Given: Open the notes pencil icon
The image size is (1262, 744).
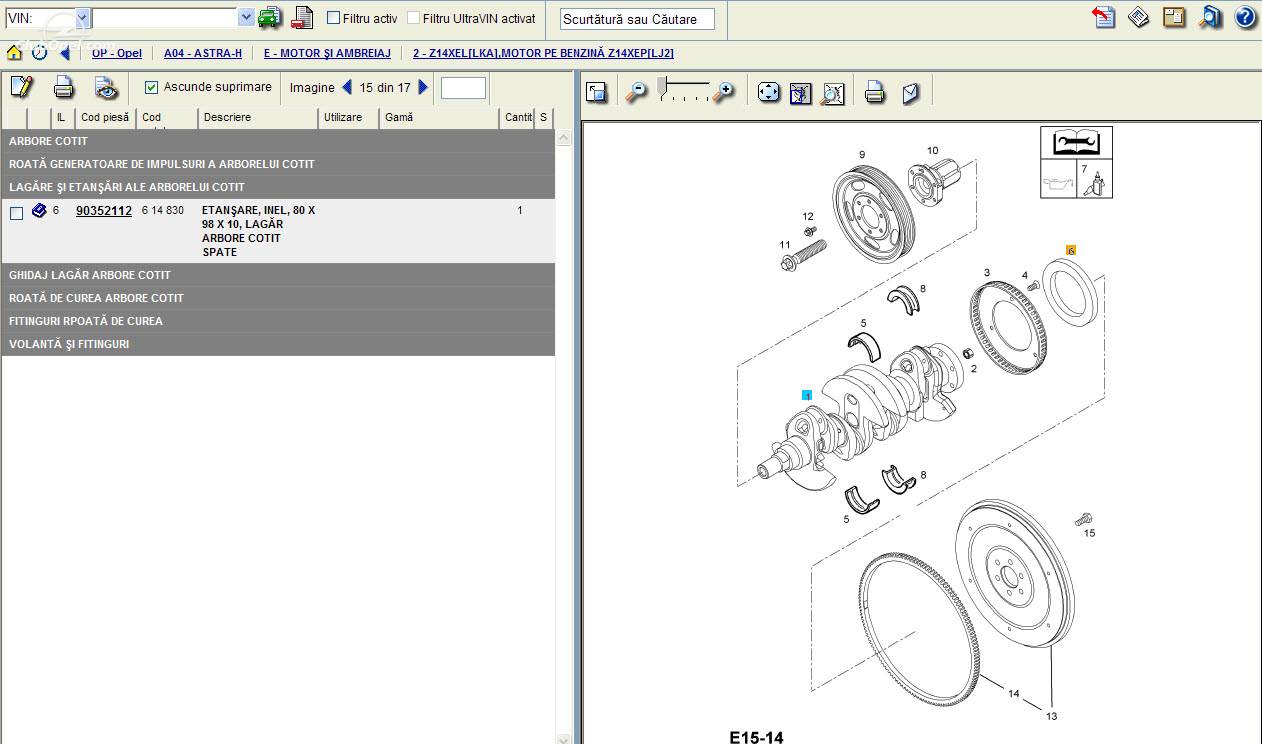Looking at the screenshot, I should pos(21,87).
